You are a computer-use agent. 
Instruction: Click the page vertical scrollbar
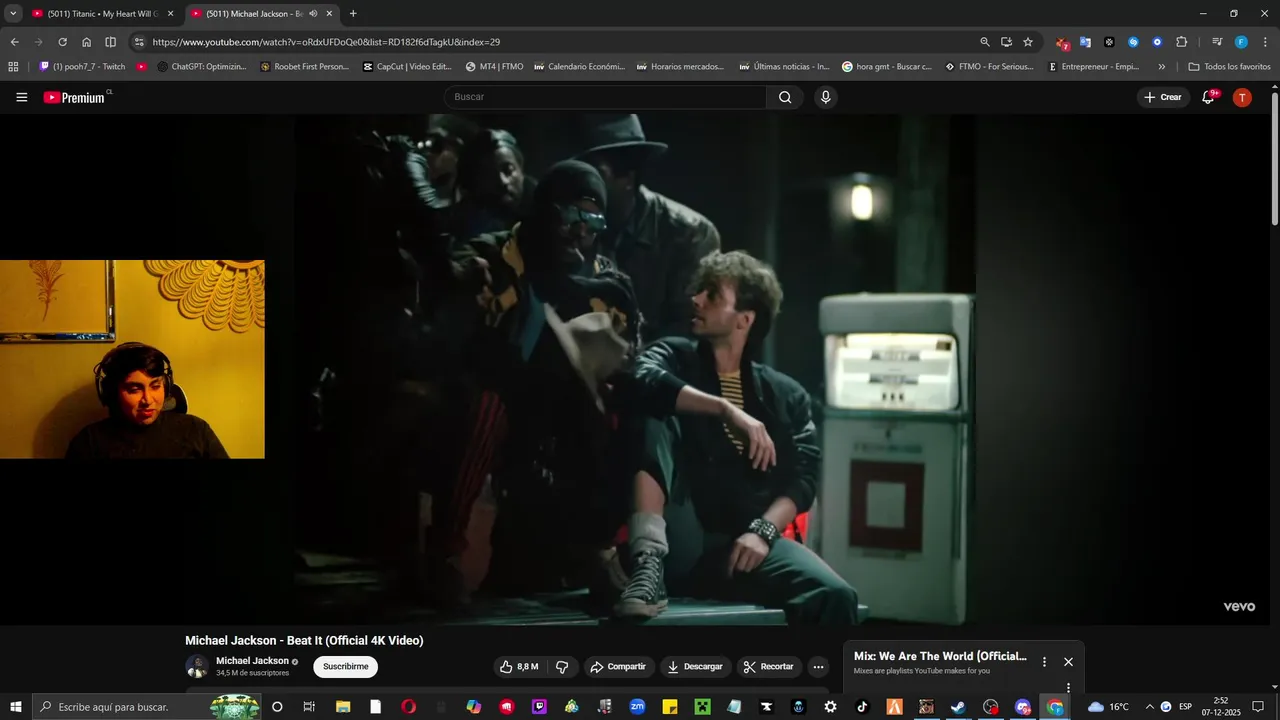pyautogui.click(x=1275, y=160)
